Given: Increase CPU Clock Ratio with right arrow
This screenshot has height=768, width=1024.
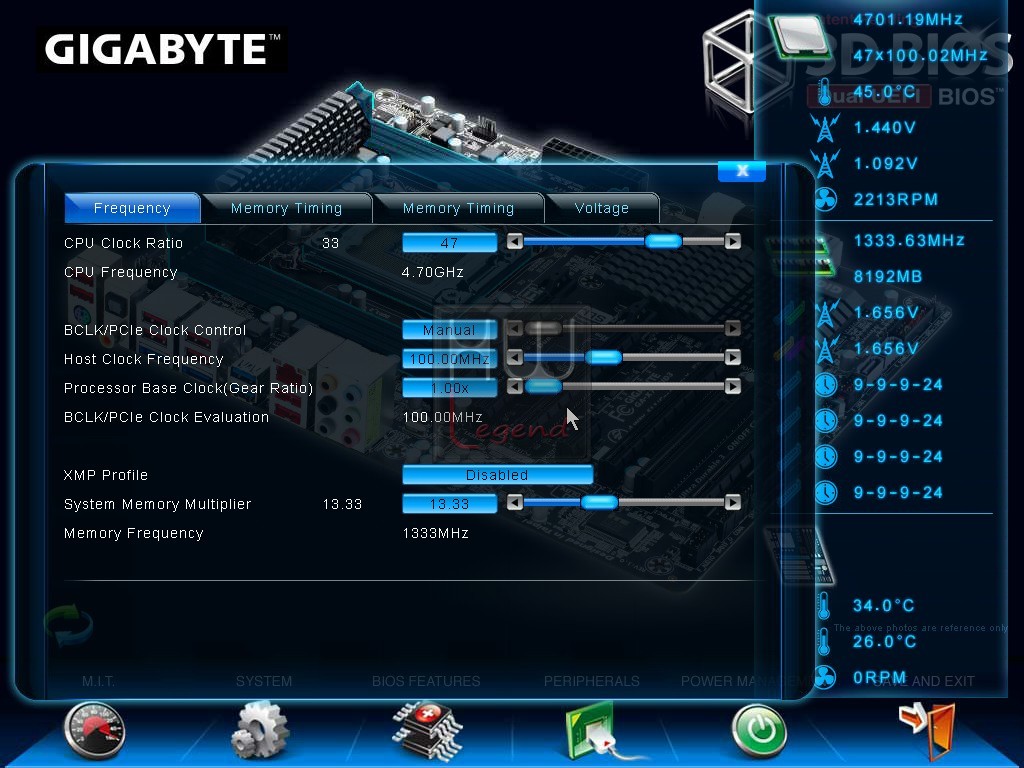Looking at the screenshot, I should pyautogui.click(x=733, y=242).
